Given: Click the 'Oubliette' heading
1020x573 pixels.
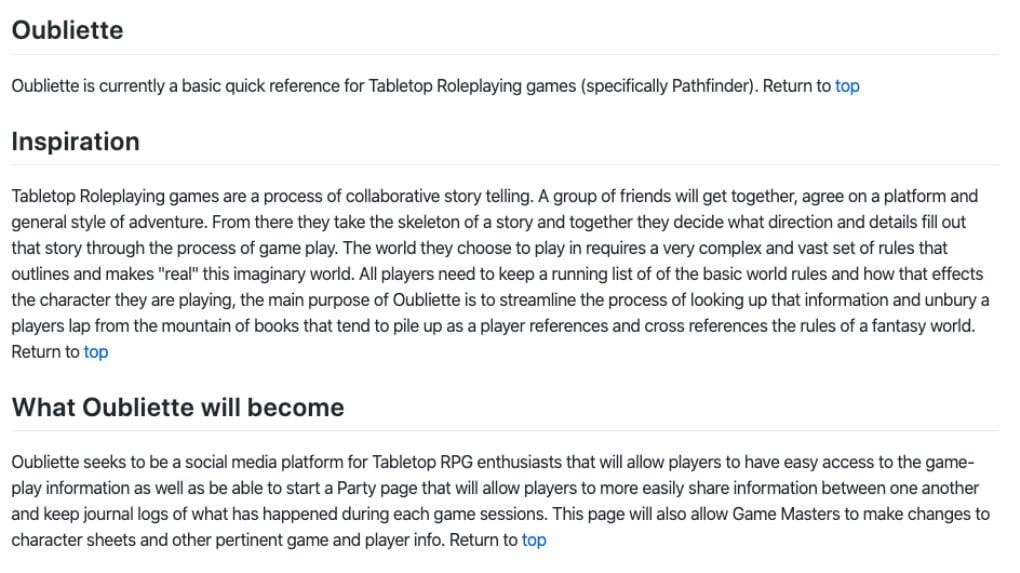Looking at the screenshot, I should pyautogui.click(x=68, y=30).
